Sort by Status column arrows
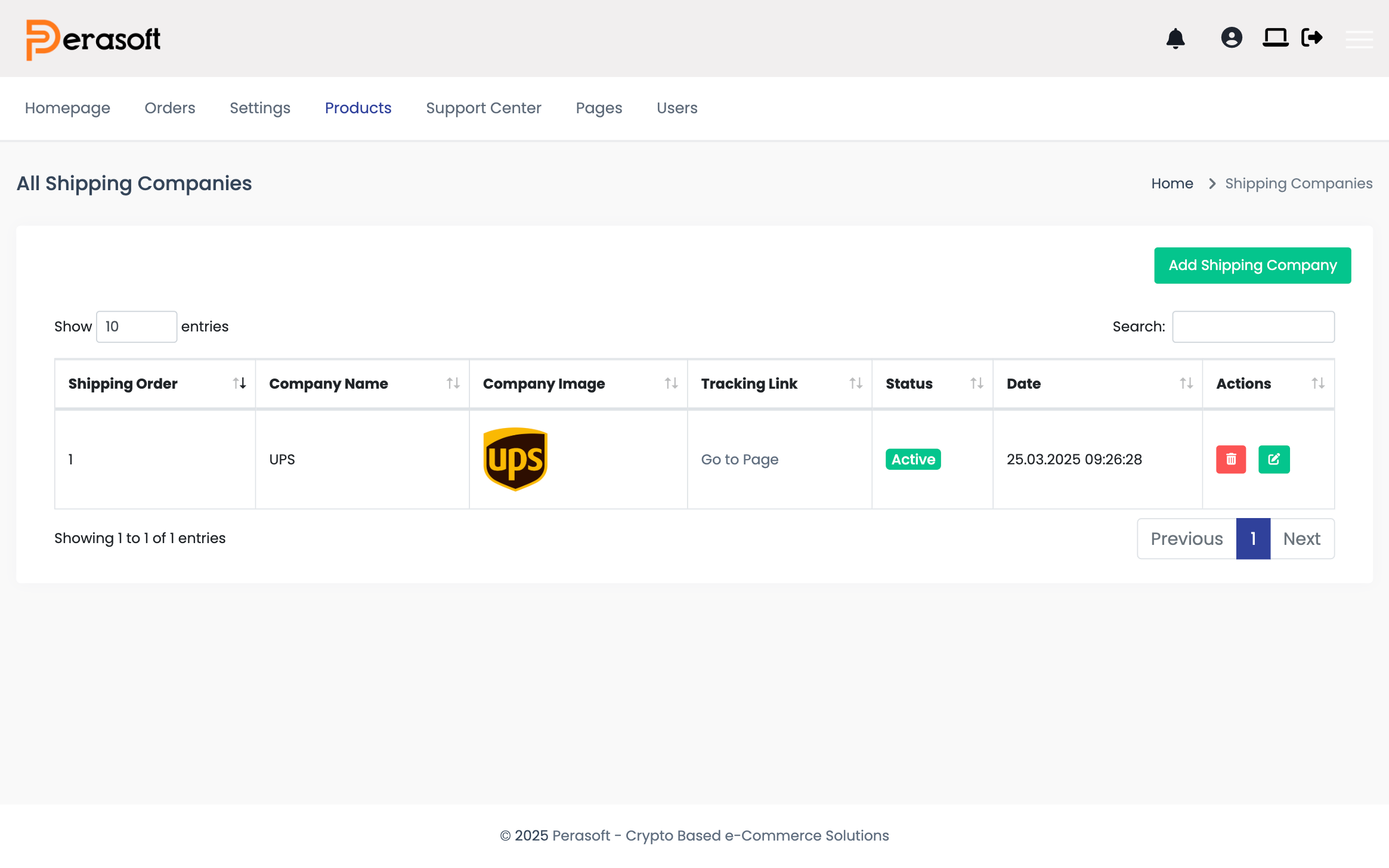The width and height of the screenshot is (1389, 868). pyautogui.click(x=976, y=383)
